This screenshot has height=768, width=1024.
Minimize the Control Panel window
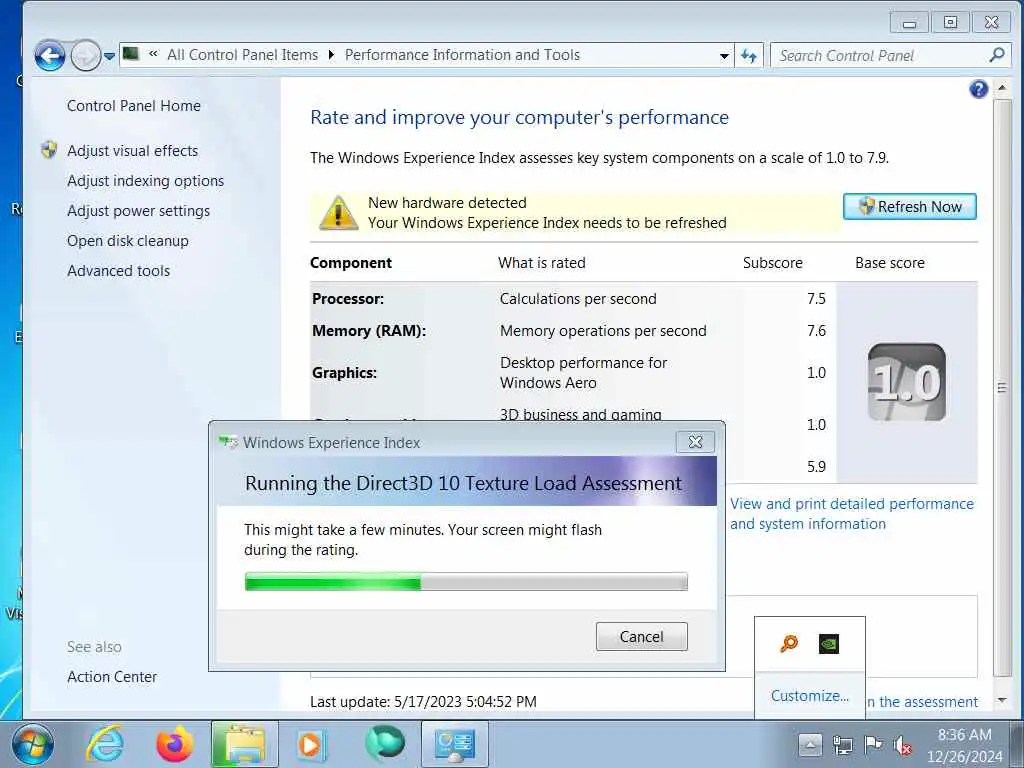(x=909, y=23)
